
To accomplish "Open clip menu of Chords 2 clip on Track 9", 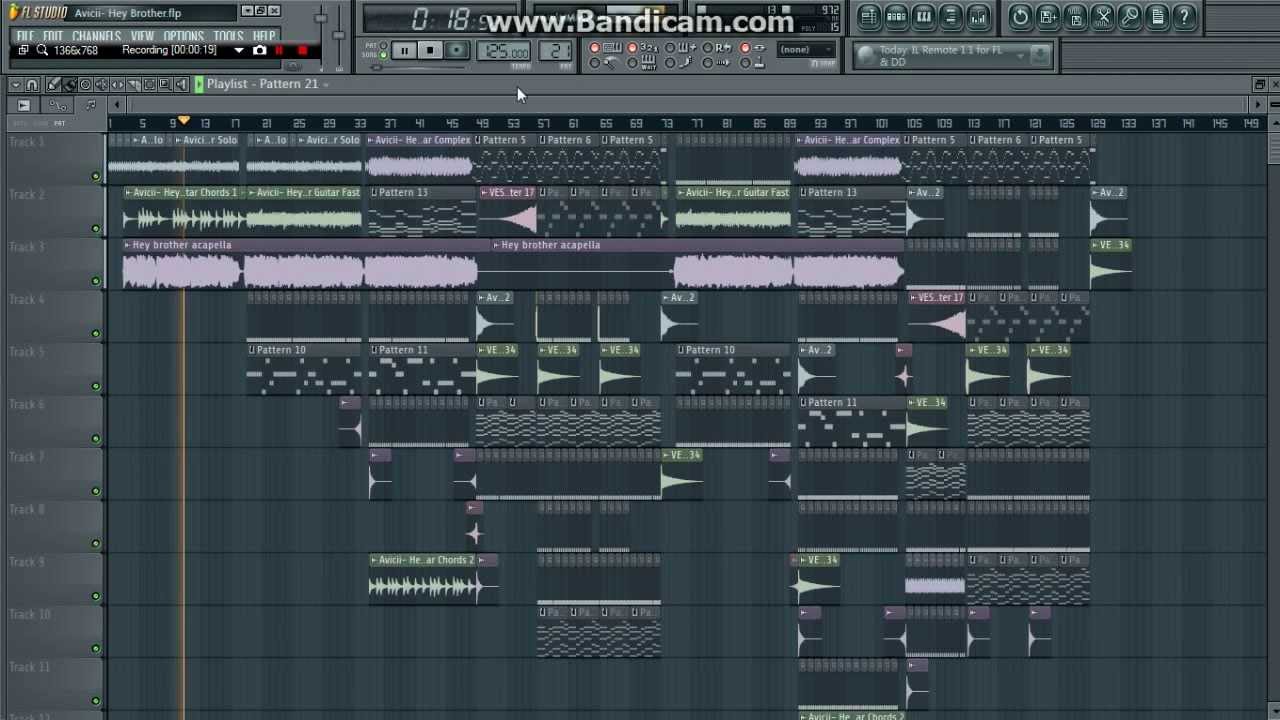I will click(x=374, y=560).
